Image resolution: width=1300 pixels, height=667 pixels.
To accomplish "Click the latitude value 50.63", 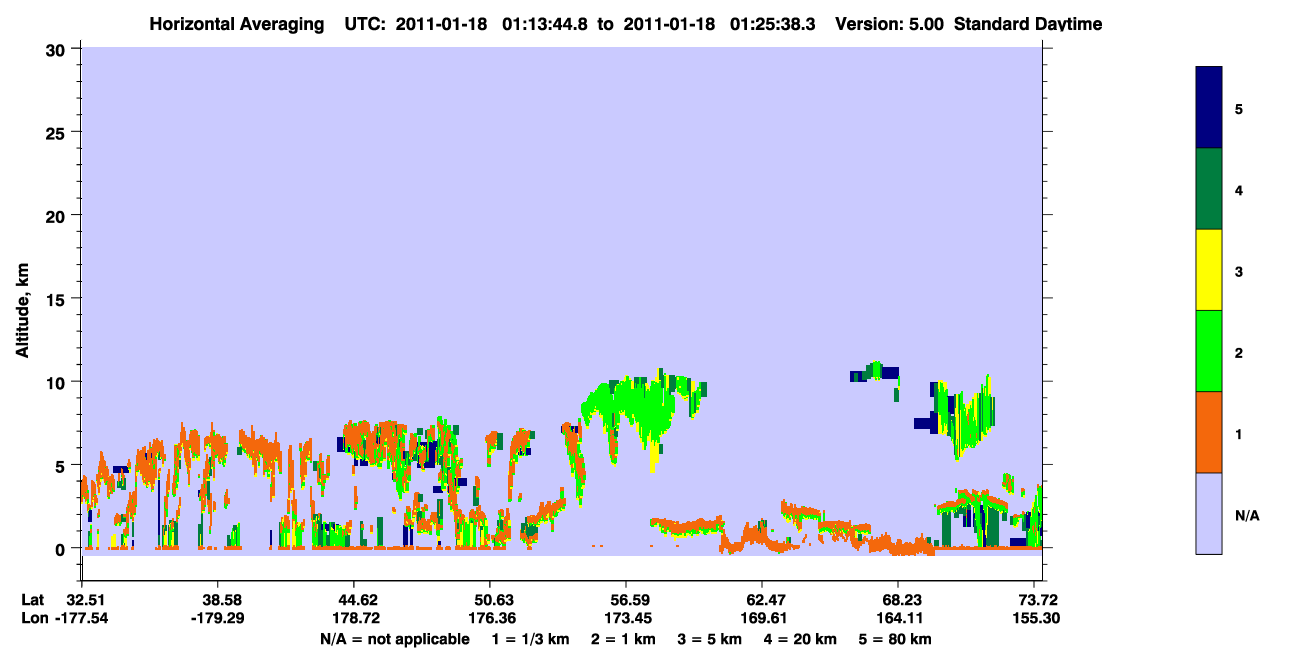I will (489, 600).
